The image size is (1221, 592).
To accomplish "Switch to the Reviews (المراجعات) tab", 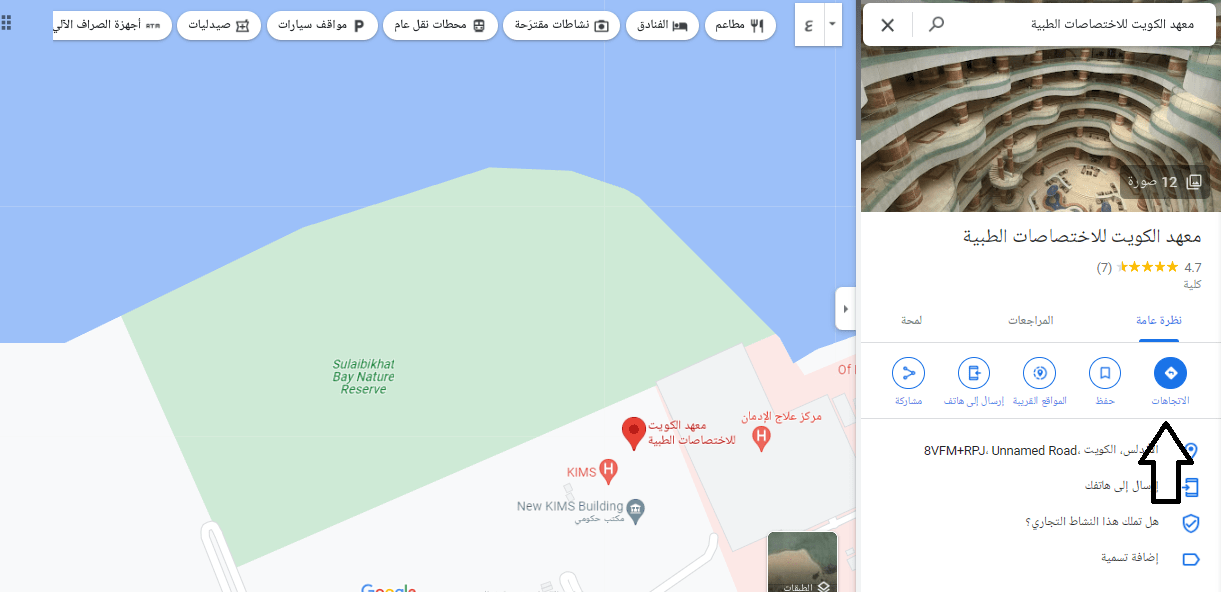I will (x=1031, y=320).
